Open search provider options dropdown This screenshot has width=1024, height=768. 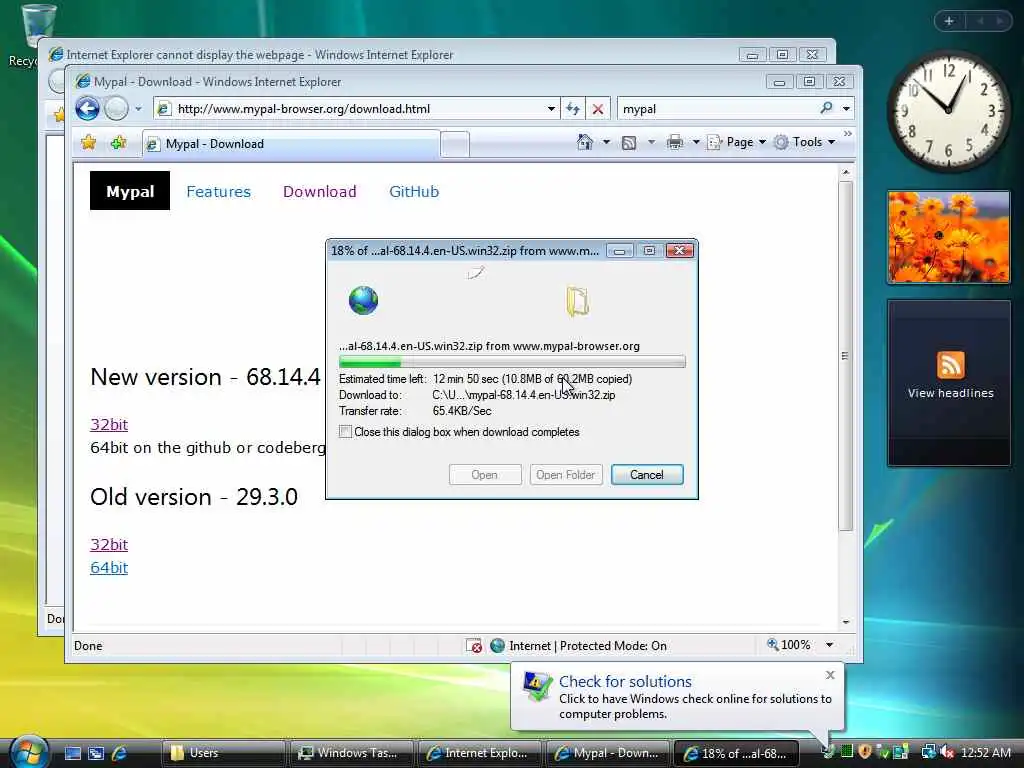coord(846,109)
